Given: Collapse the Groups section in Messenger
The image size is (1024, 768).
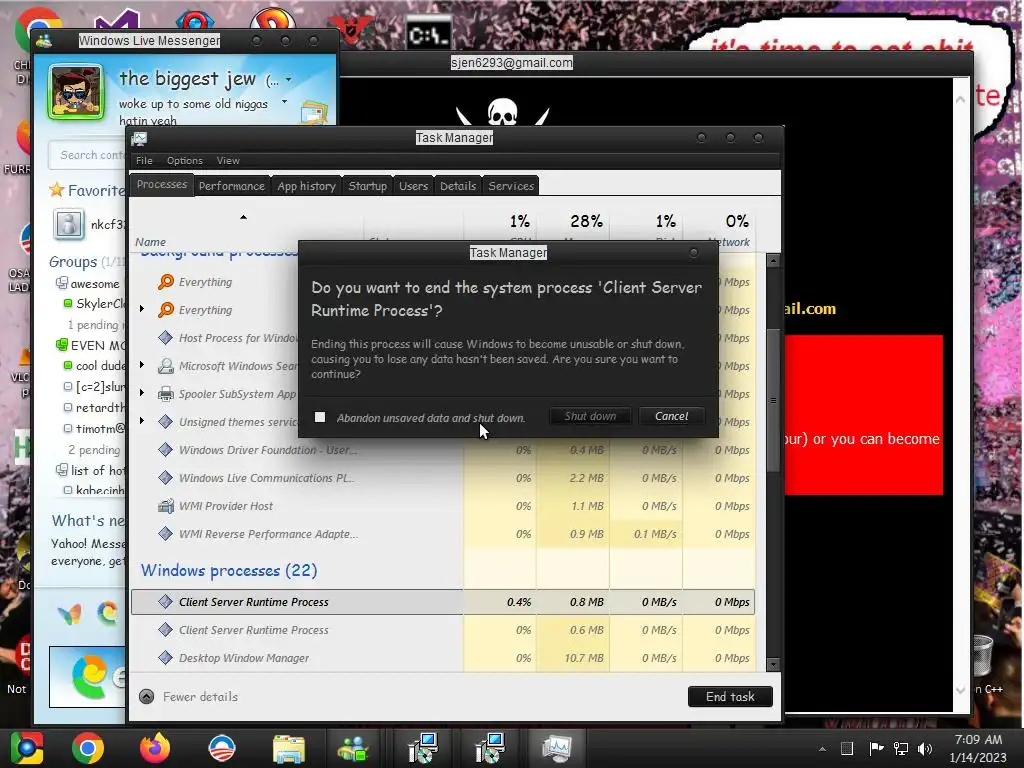Looking at the screenshot, I should pos(73,262).
